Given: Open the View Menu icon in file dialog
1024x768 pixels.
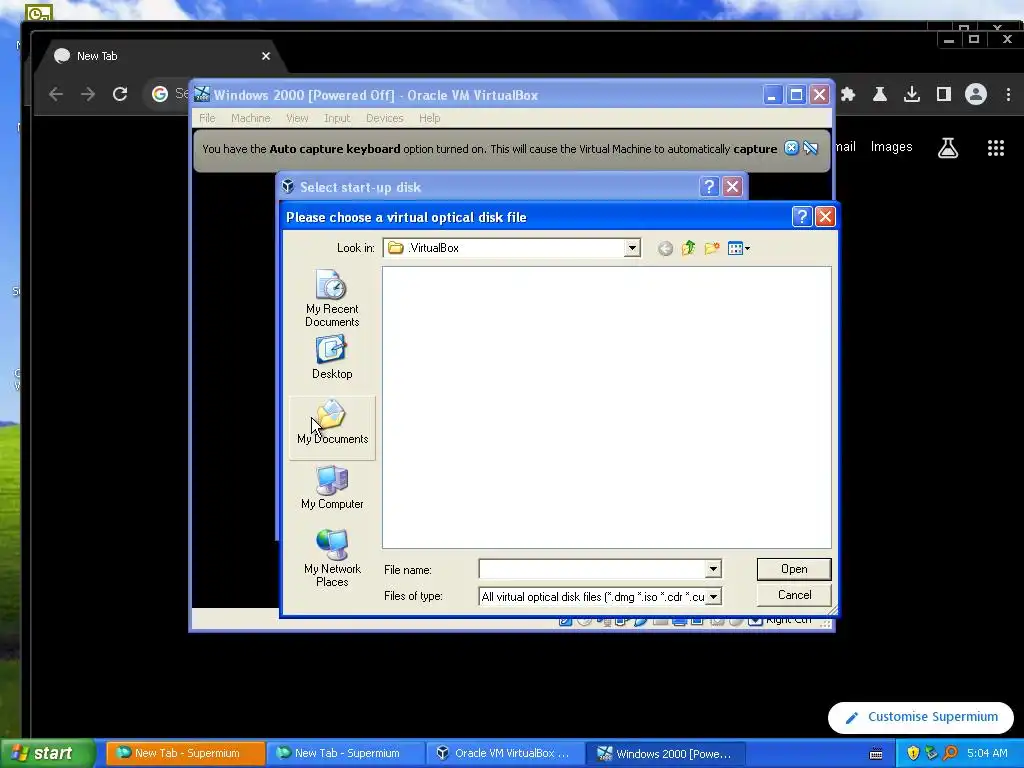Looking at the screenshot, I should pyautogui.click(x=739, y=248).
